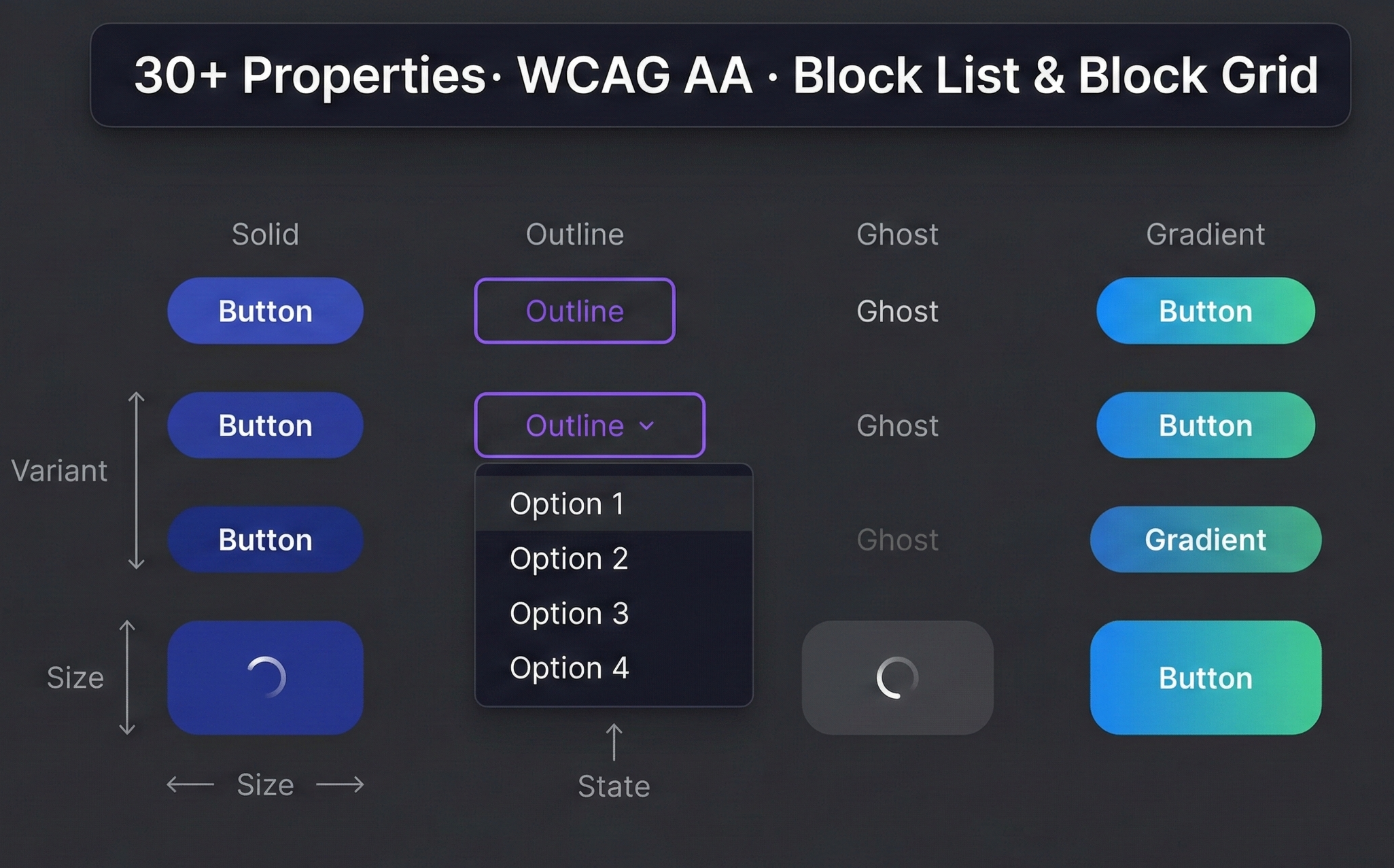
Task: Click the right arrow beside the Size label
Action: tap(340, 785)
